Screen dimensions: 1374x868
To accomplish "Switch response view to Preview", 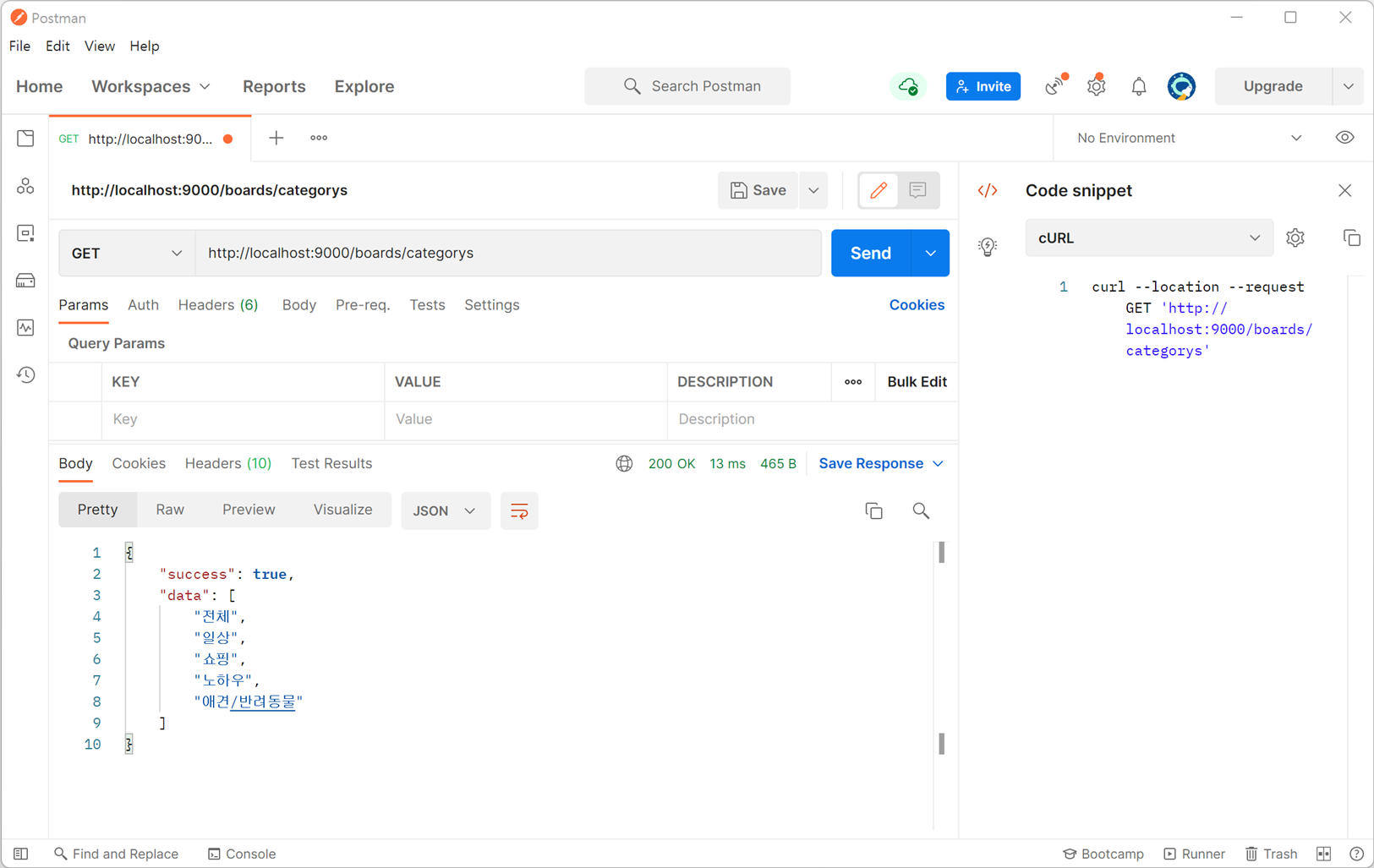I will (x=249, y=510).
